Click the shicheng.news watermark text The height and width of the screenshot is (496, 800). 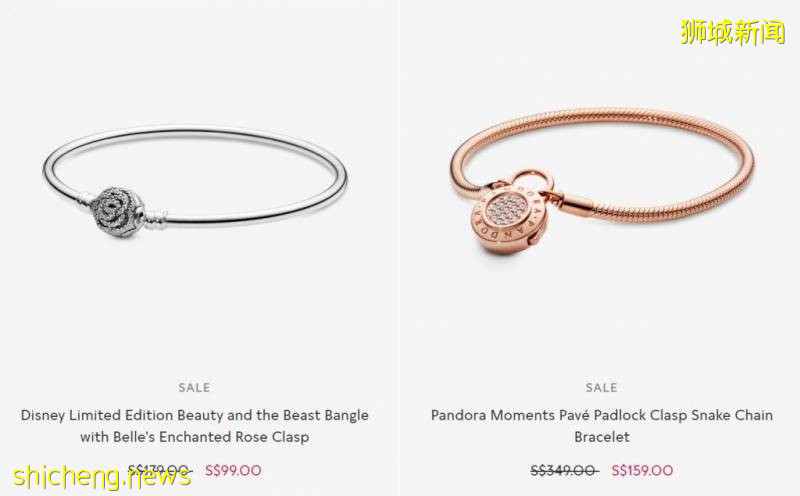coord(102,476)
